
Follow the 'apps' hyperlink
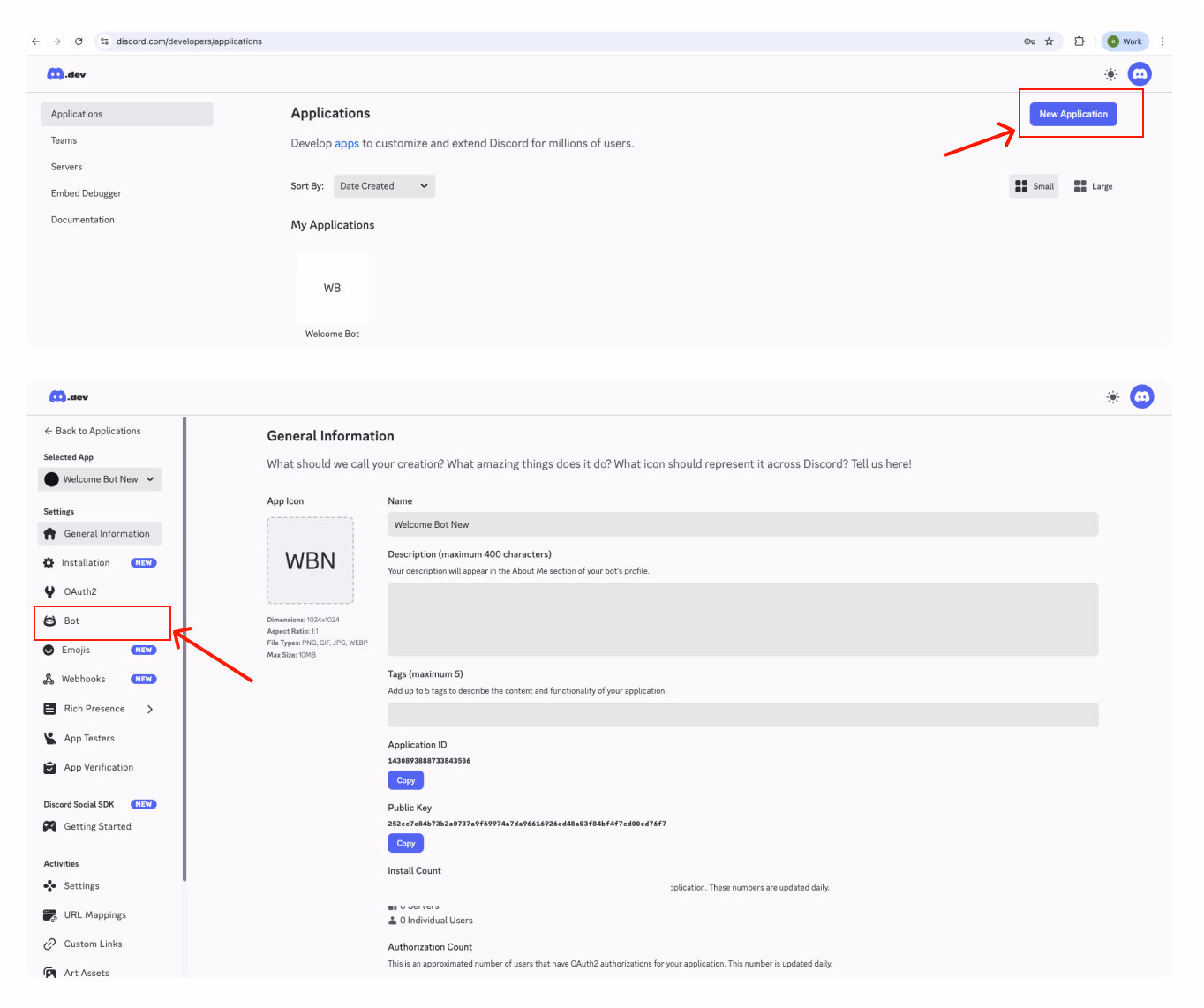click(x=347, y=143)
